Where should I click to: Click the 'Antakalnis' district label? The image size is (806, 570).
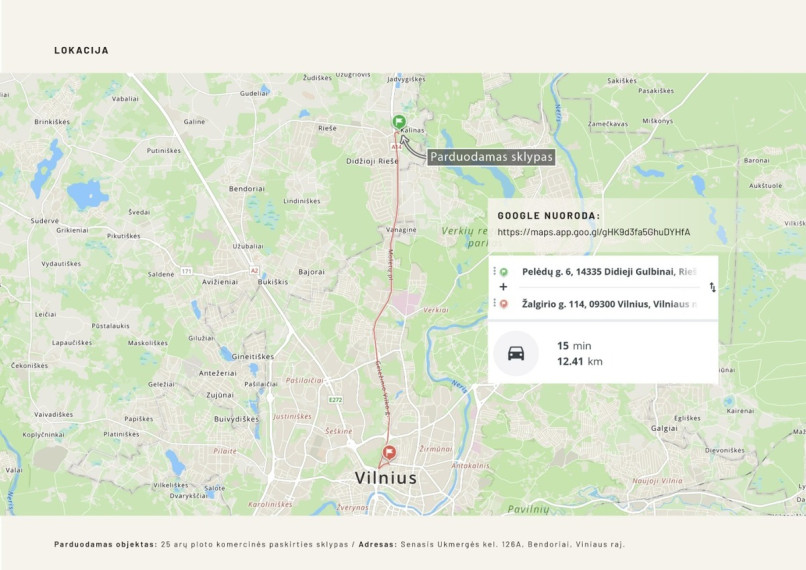pos(471,465)
